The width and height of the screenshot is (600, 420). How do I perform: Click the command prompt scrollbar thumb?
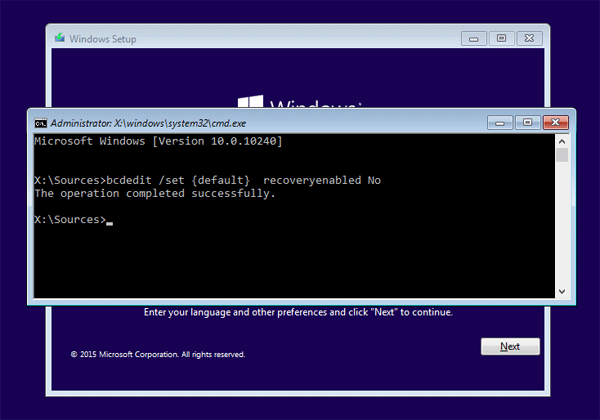point(562,155)
